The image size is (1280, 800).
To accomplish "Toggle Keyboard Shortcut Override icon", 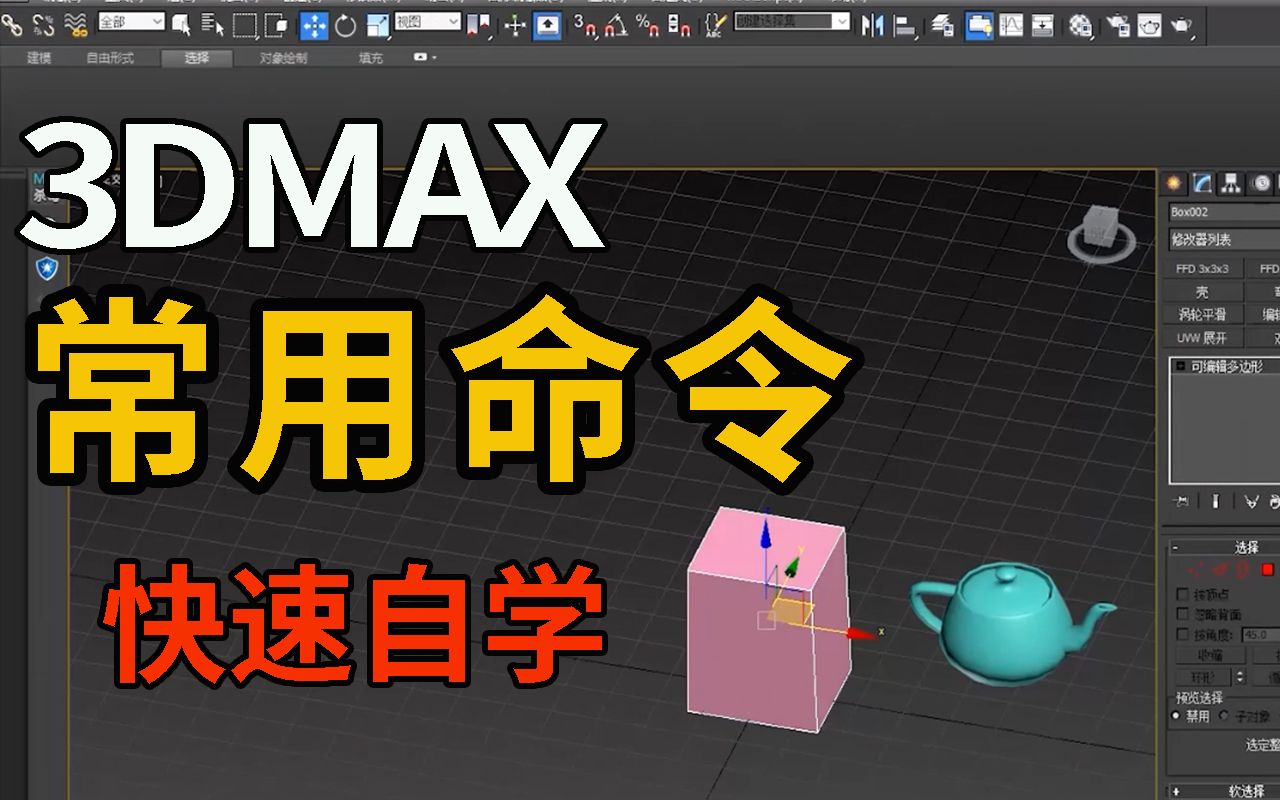I will click(547, 25).
